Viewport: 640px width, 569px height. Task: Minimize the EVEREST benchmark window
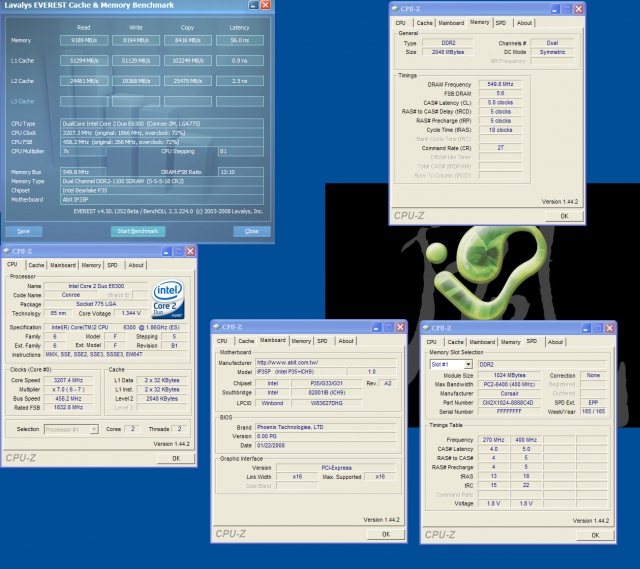point(253,5)
